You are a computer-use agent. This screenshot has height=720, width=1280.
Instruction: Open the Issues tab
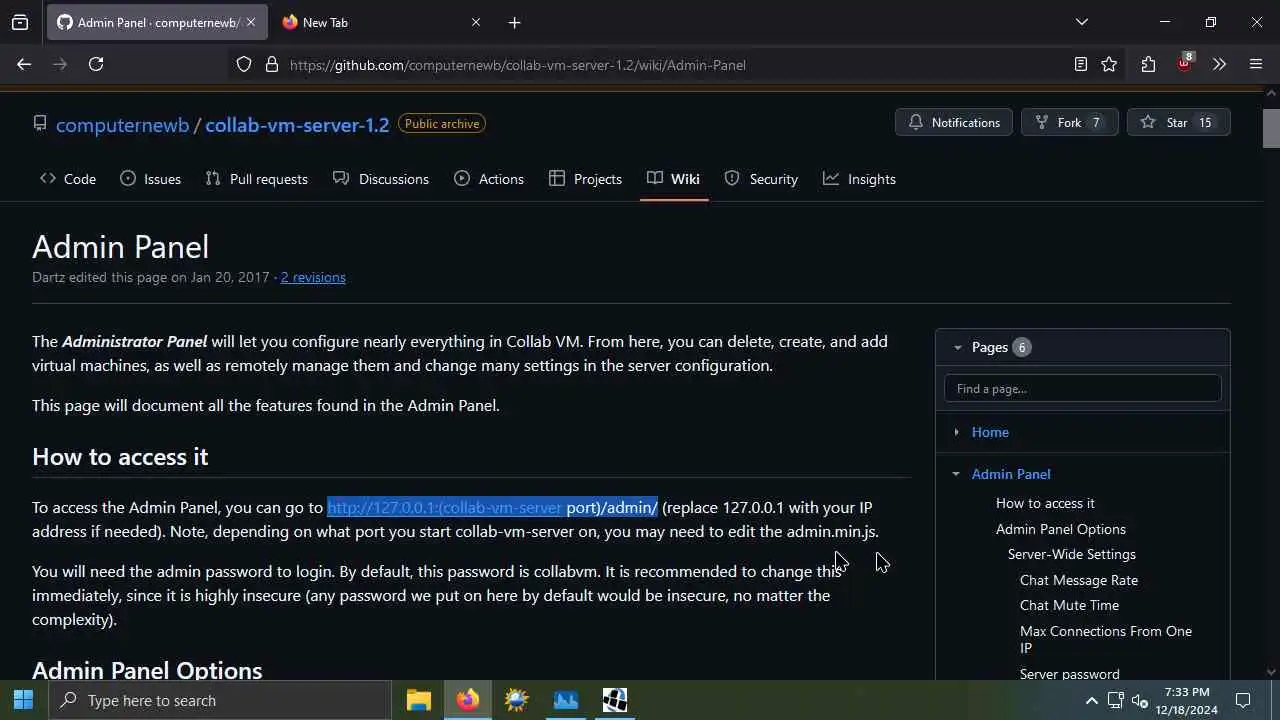pyautogui.click(x=150, y=179)
